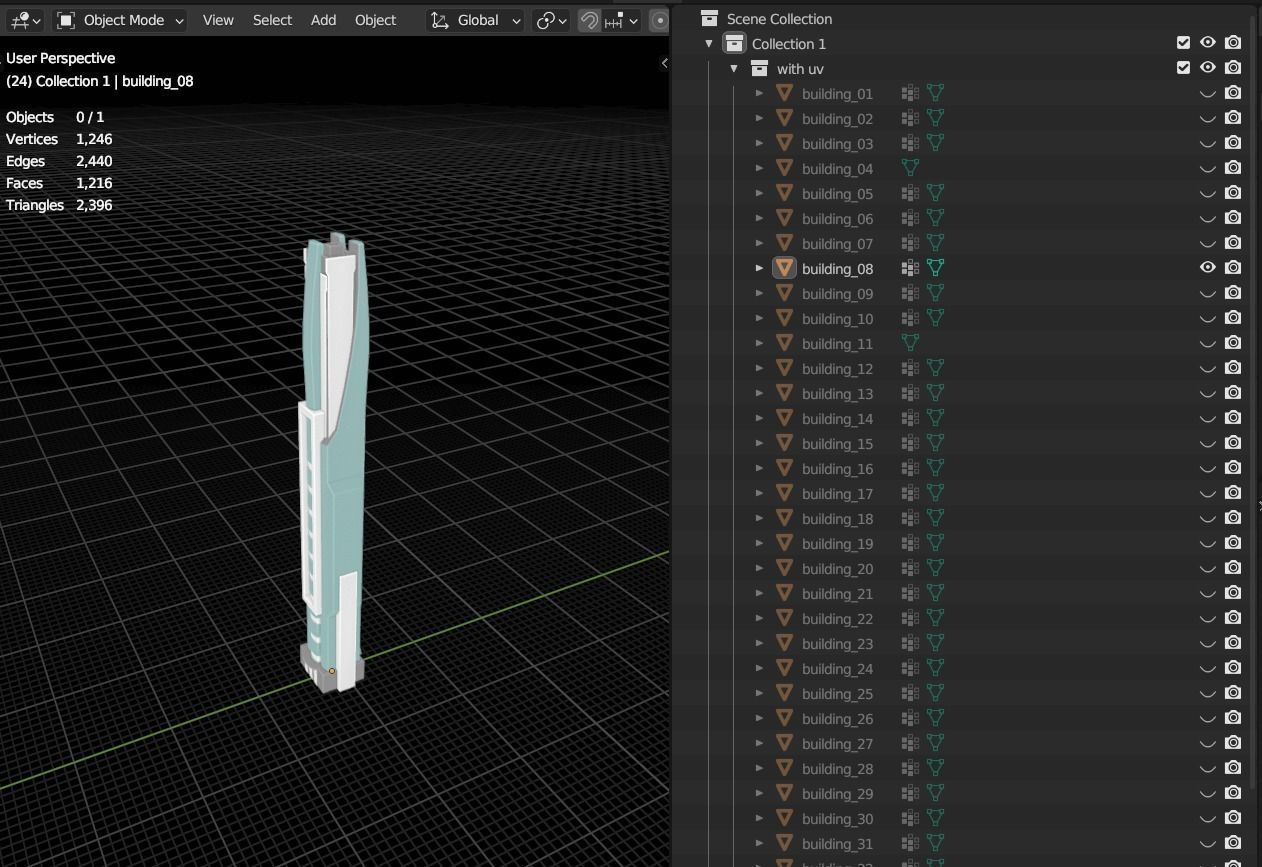Click building_25 vertex groups icon

910,693
